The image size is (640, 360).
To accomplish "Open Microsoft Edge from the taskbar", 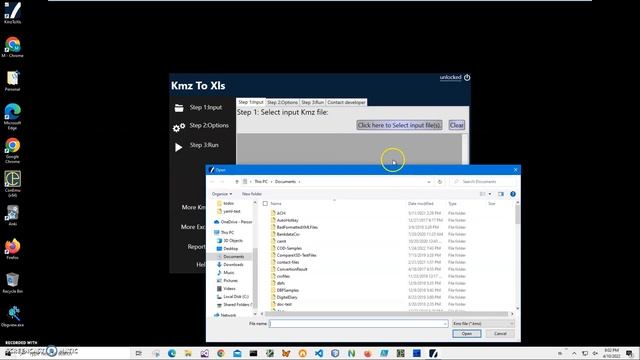I will coord(172,353).
